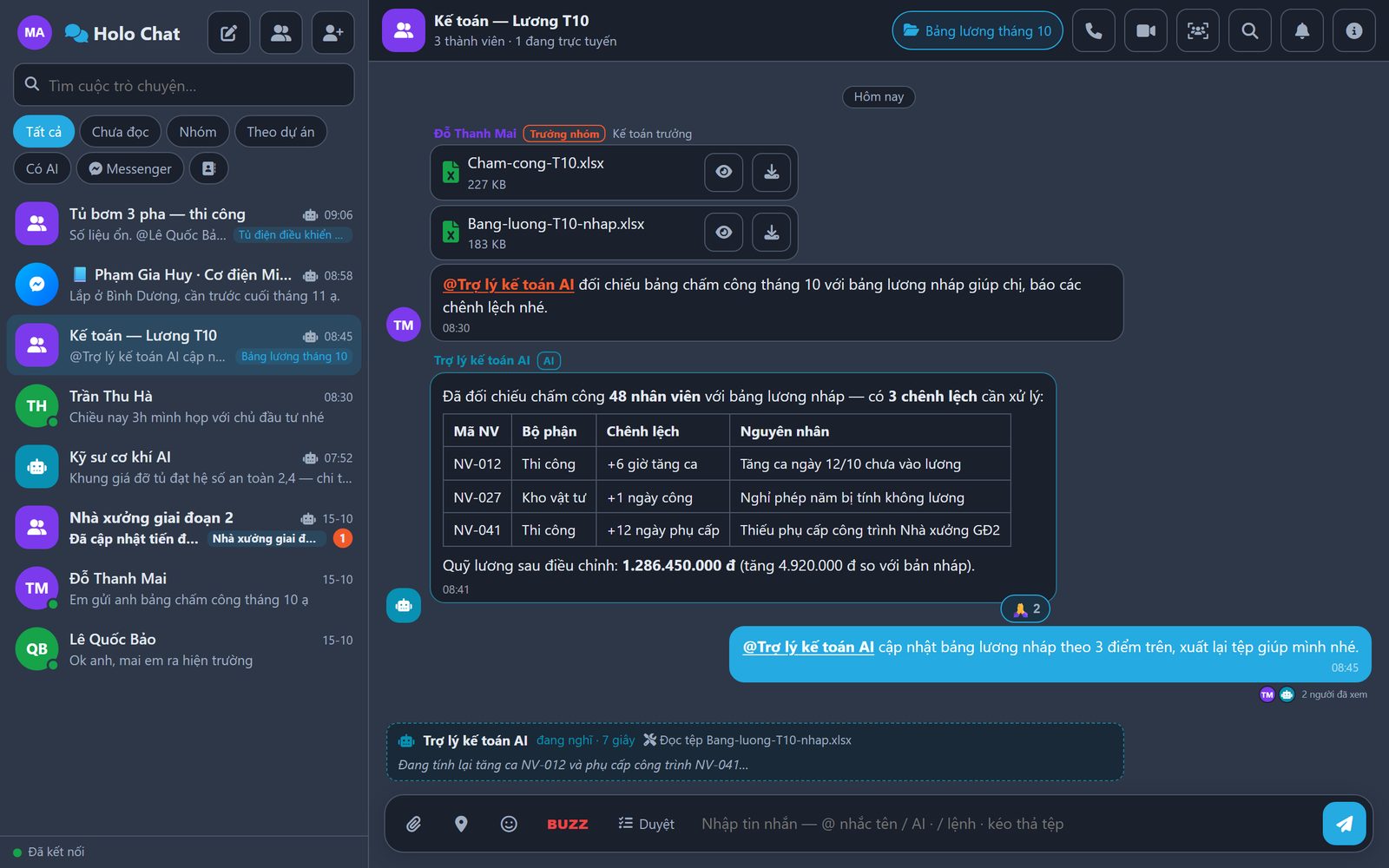Share location with pin icon
Screen dimensions: 1389x868
click(x=461, y=824)
